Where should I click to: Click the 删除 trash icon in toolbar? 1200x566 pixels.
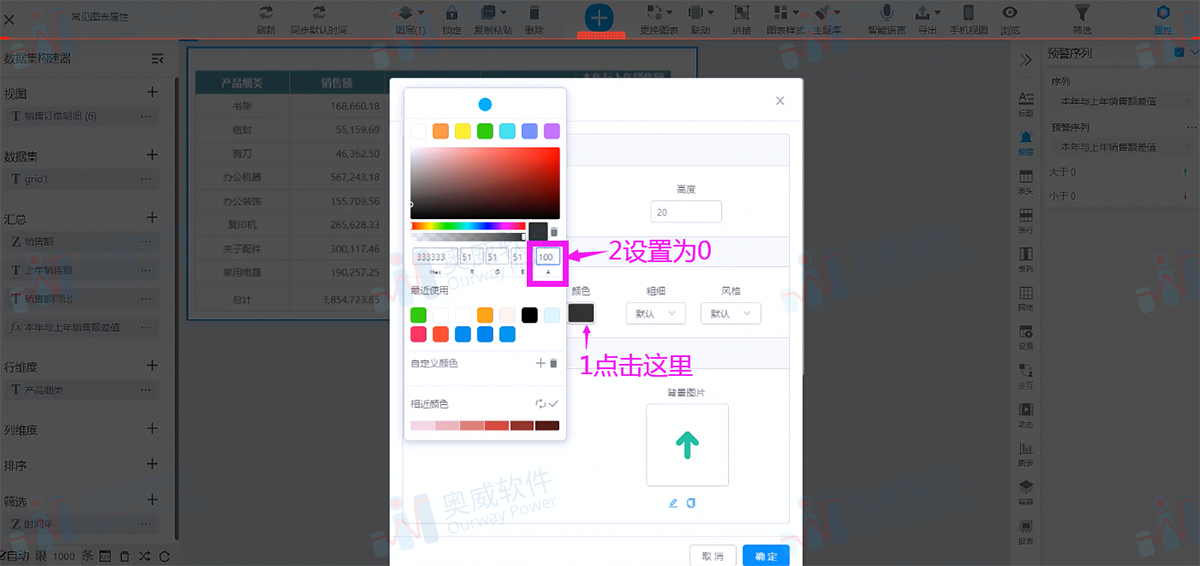click(534, 13)
